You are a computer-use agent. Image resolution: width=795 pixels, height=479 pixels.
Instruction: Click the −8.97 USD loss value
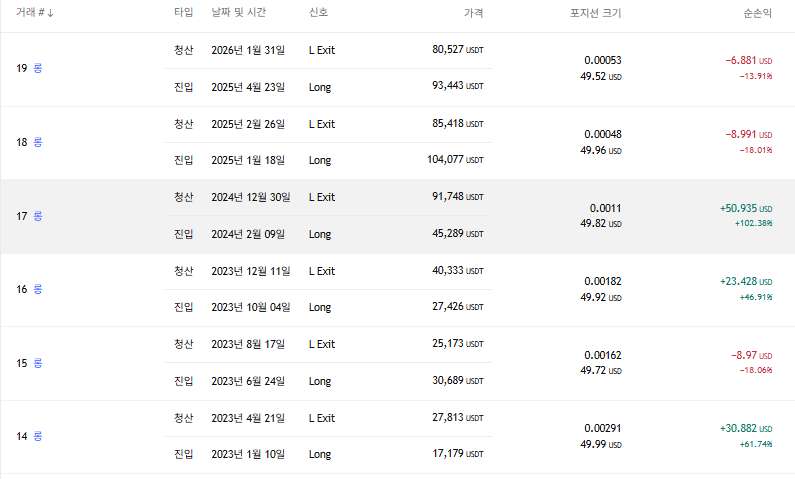click(748, 355)
